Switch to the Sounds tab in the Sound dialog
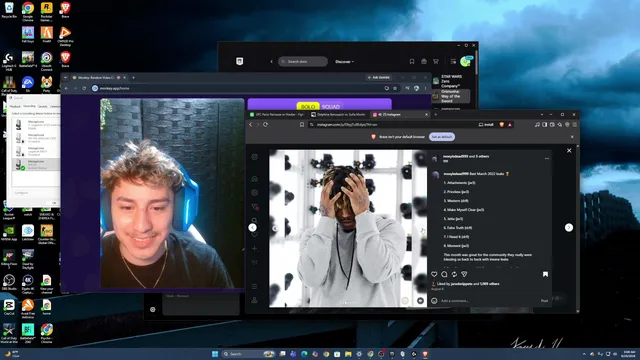Image resolution: width=640 pixels, height=360 pixels. [x=42, y=107]
